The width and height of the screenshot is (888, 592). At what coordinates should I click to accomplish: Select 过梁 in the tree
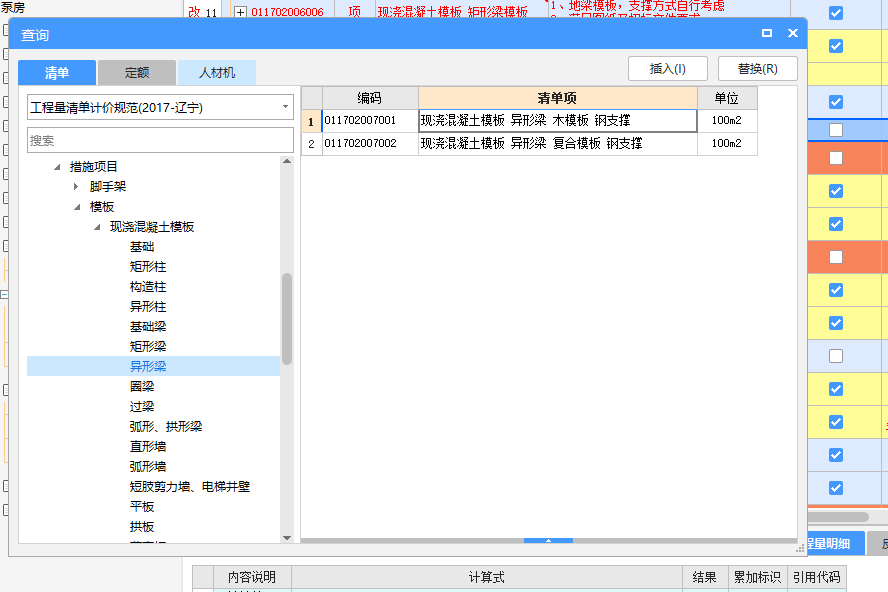tap(142, 406)
